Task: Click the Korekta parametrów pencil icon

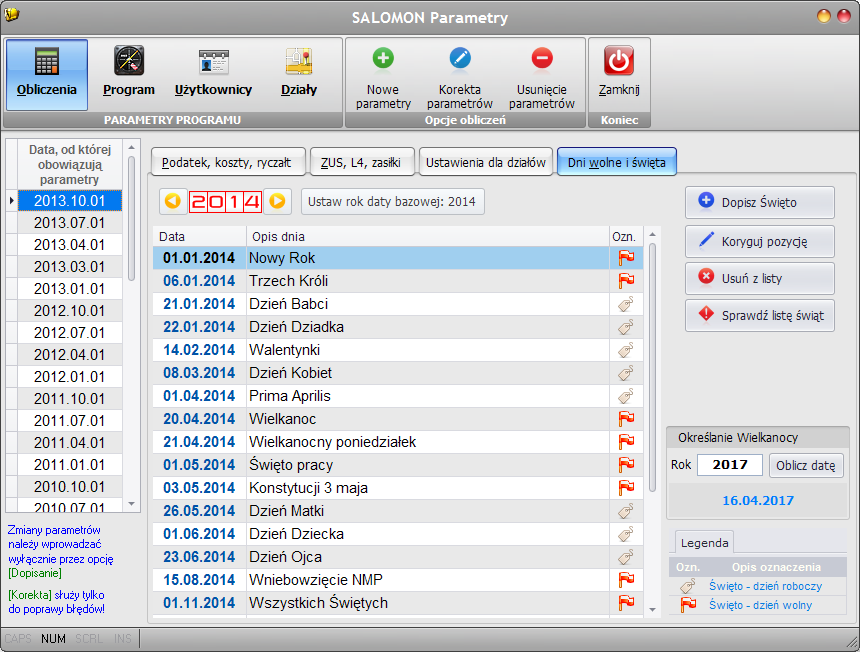Action: [x=460, y=58]
